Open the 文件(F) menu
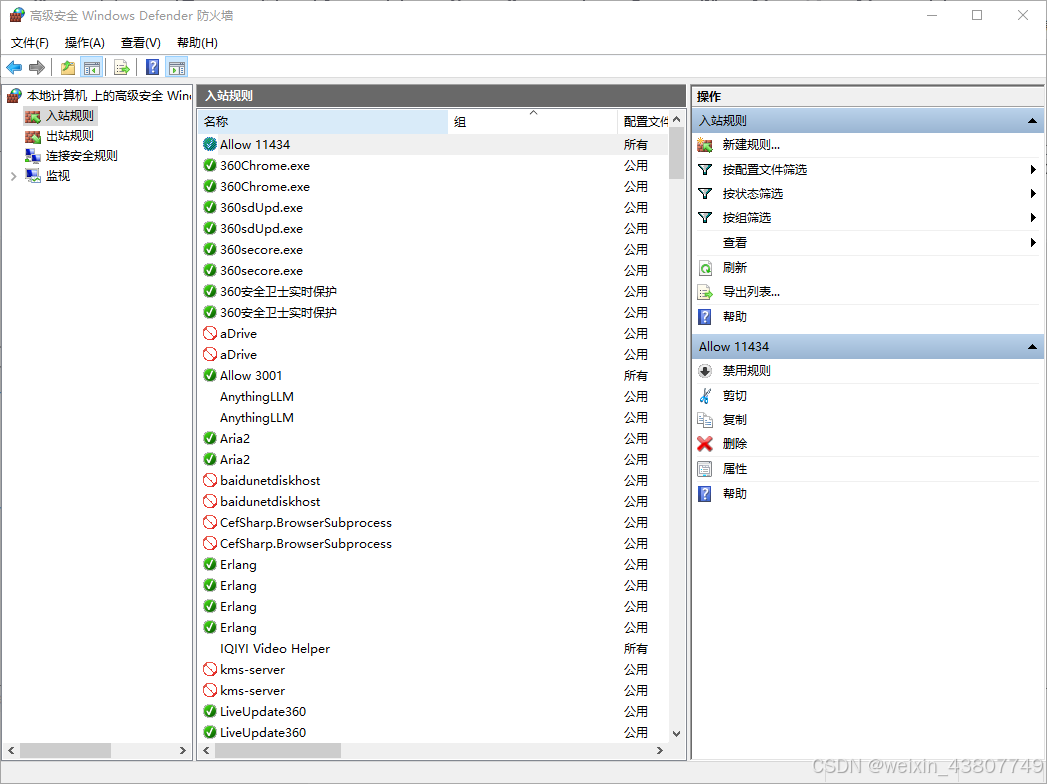 [x=29, y=43]
